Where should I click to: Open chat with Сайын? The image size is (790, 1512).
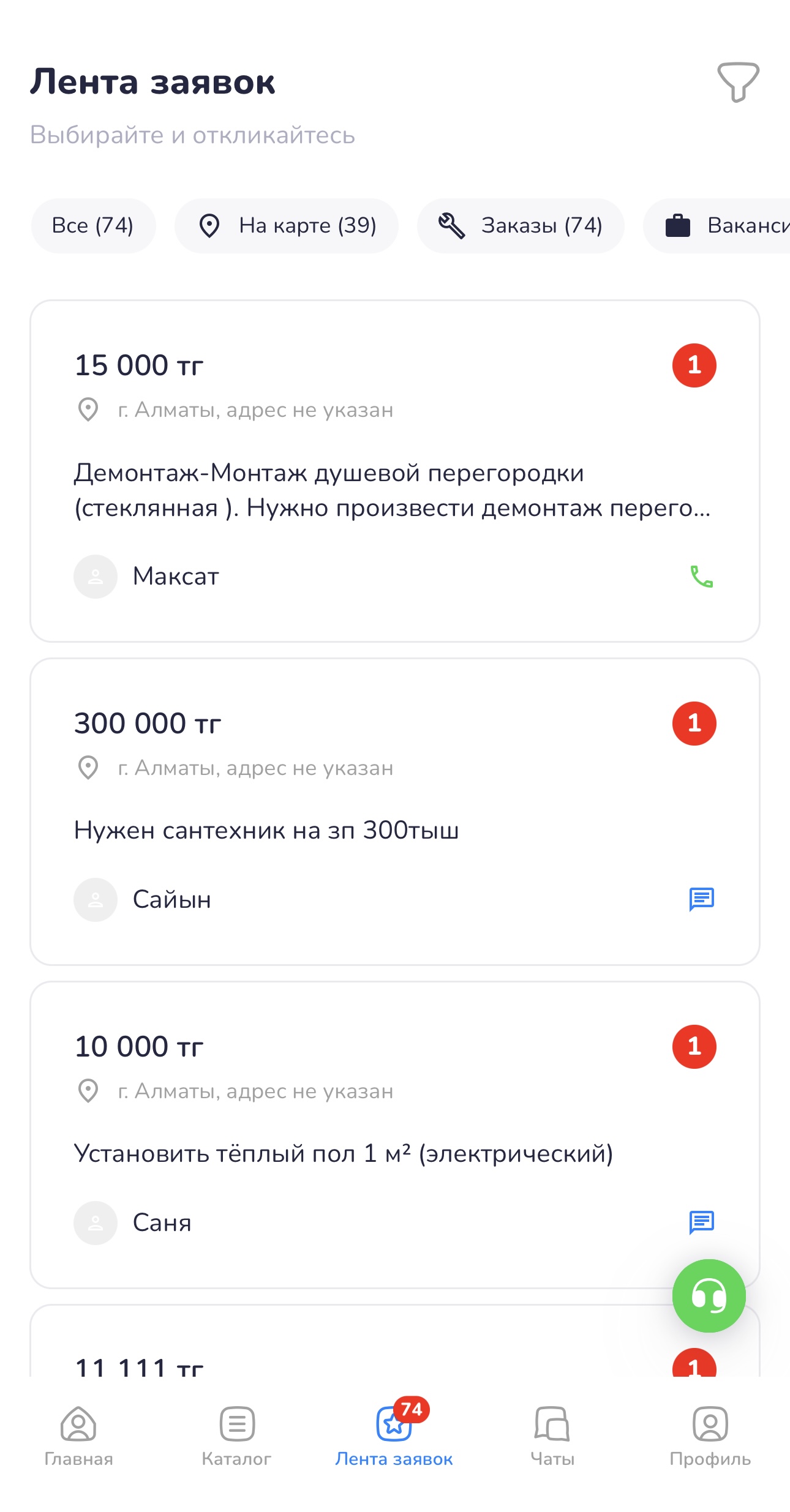[701, 899]
